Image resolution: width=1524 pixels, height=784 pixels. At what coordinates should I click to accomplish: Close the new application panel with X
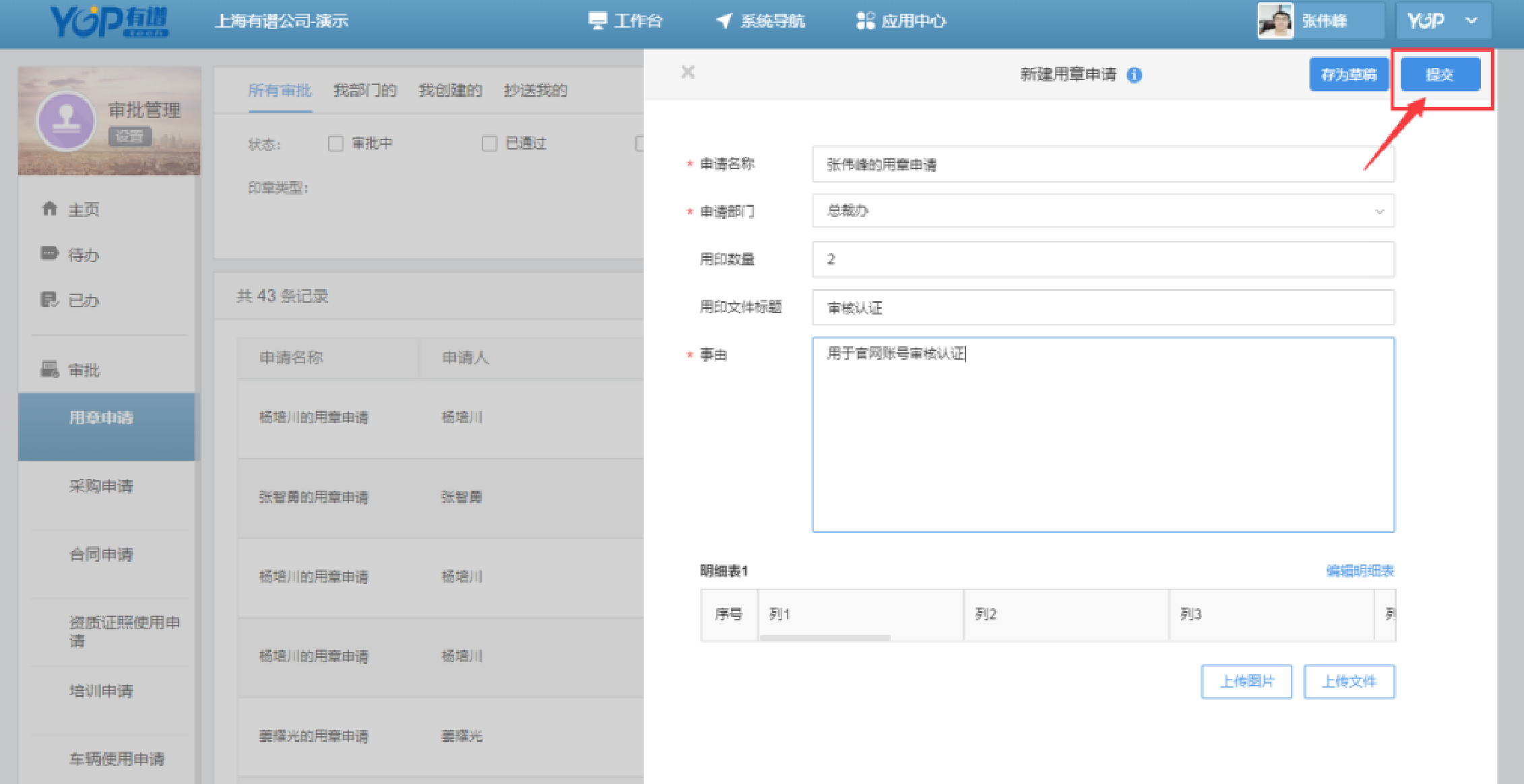tap(687, 72)
